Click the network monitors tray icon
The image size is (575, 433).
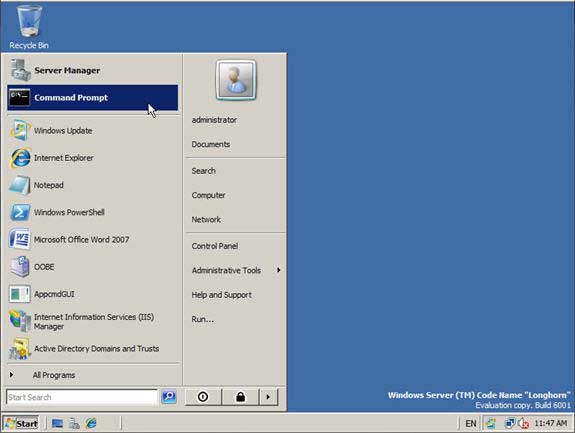click(x=509, y=423)
